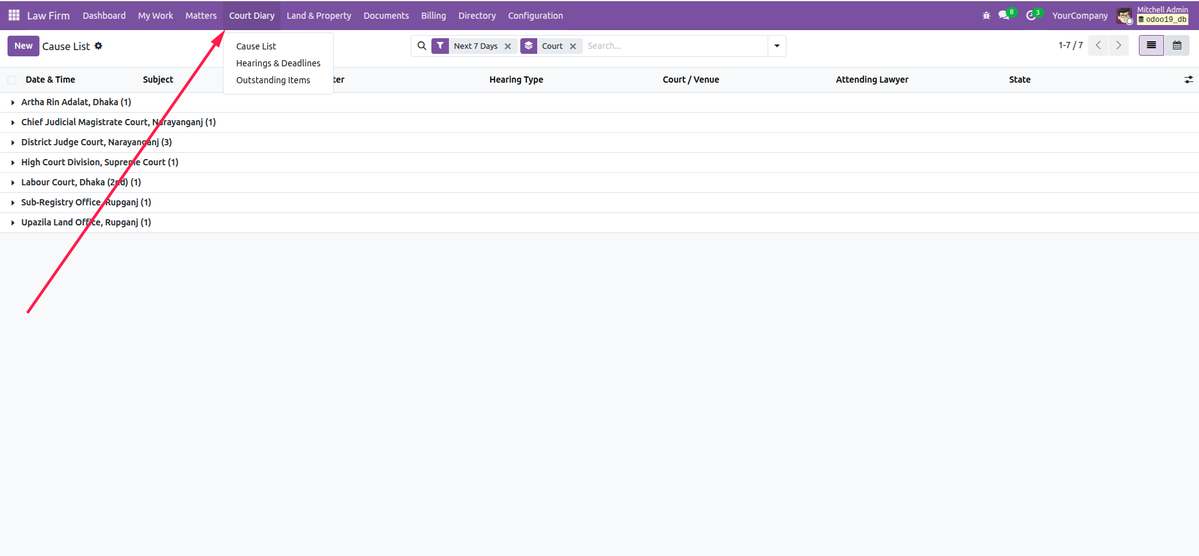1199x556 pixels.
Task: Click the filter funnel icon on Next 7 Days
Action: (x=440, y=46)
